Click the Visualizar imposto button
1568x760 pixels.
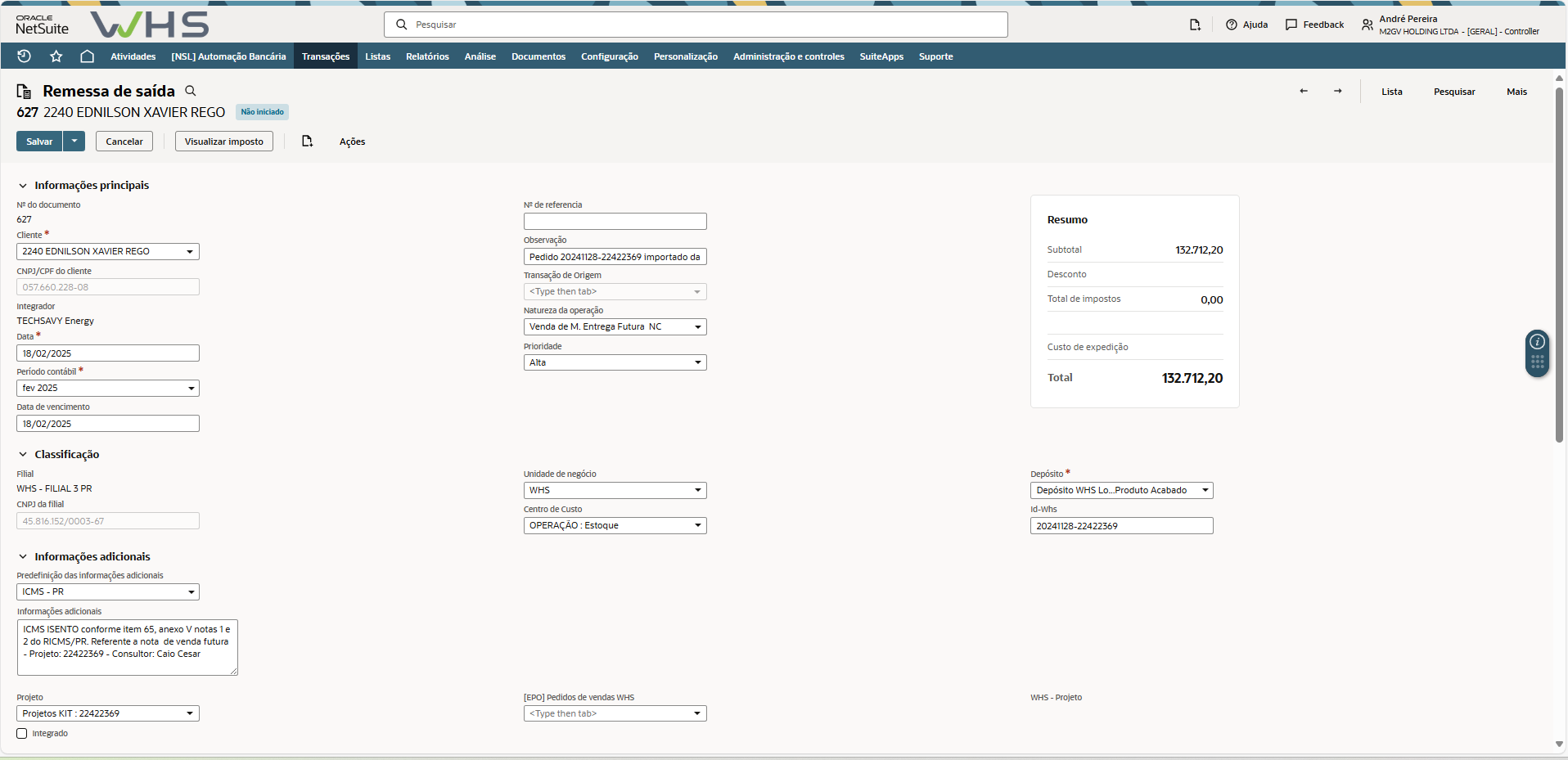coord(223,142)
